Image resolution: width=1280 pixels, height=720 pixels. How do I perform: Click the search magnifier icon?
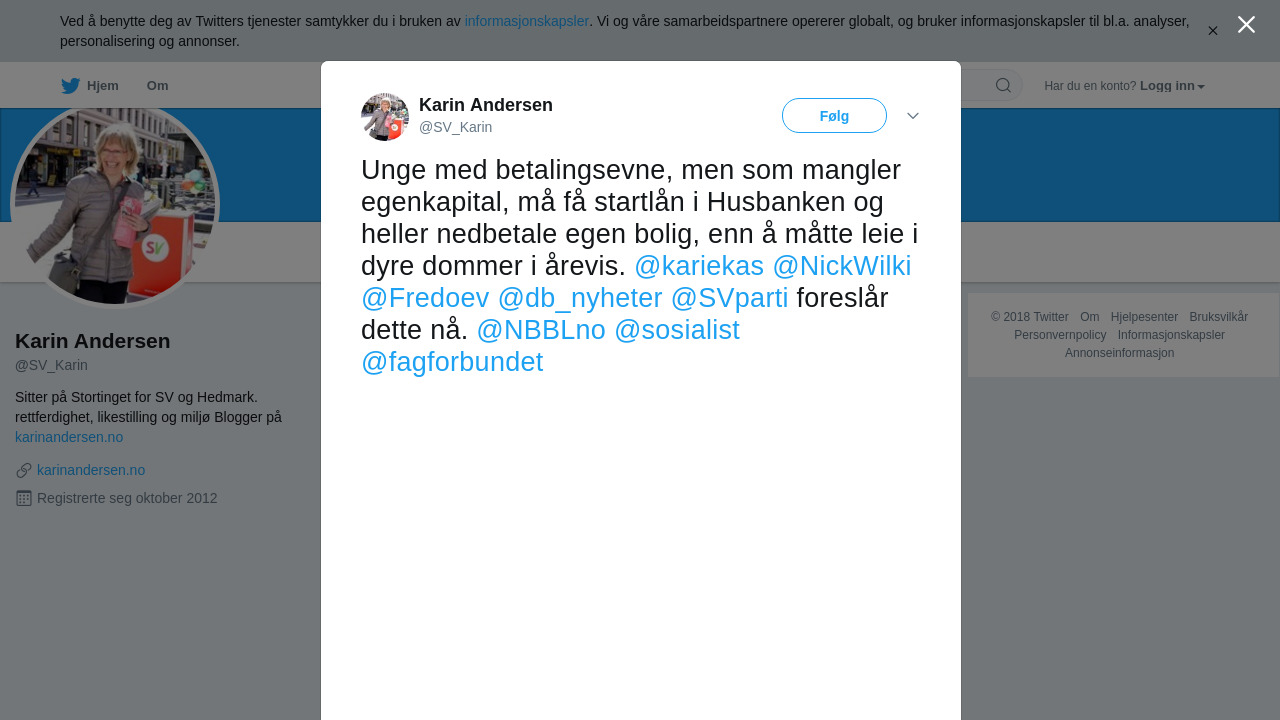tap(1003, 85)
